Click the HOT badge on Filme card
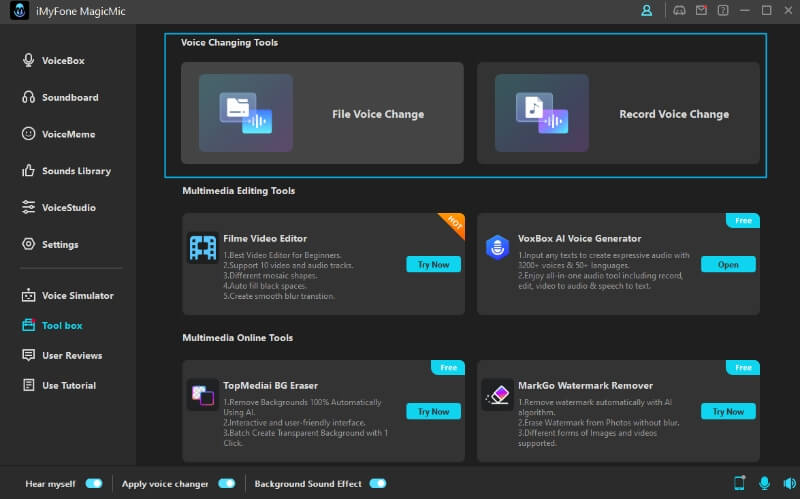Viewport: 800px width, 499px height. coord(454,223)
